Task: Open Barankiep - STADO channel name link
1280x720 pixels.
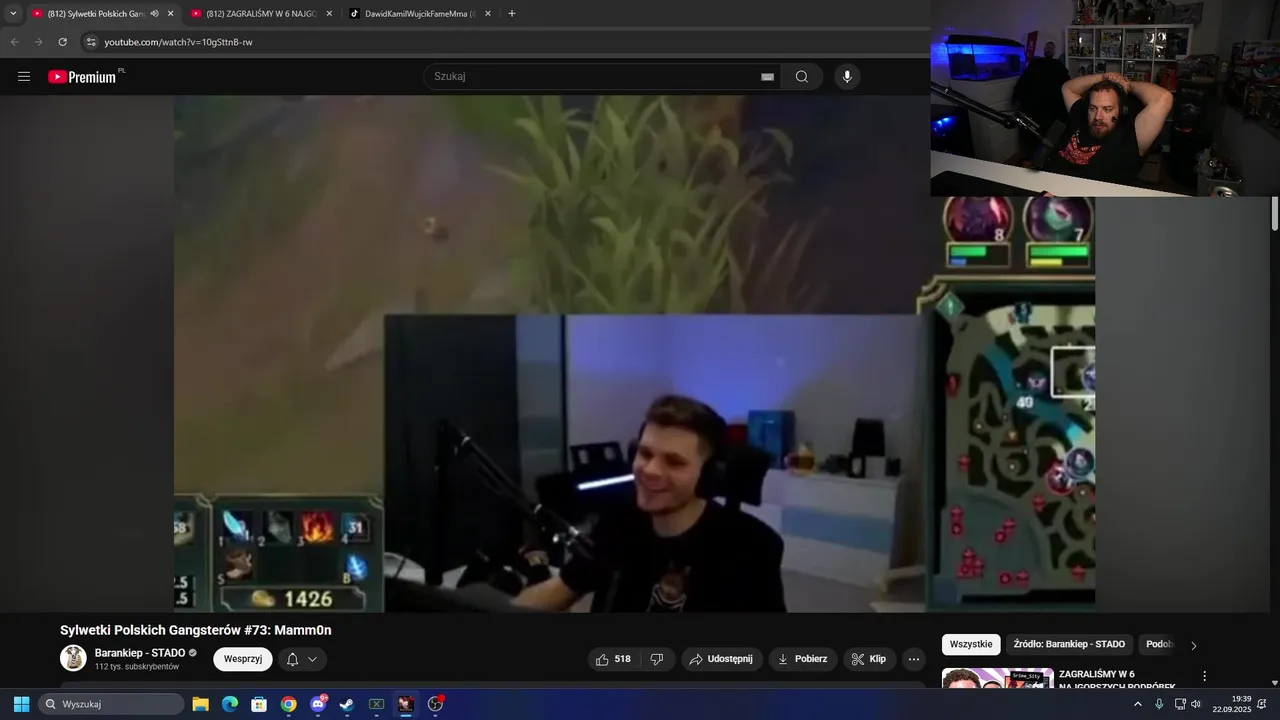Action: [x=140, y=653]
